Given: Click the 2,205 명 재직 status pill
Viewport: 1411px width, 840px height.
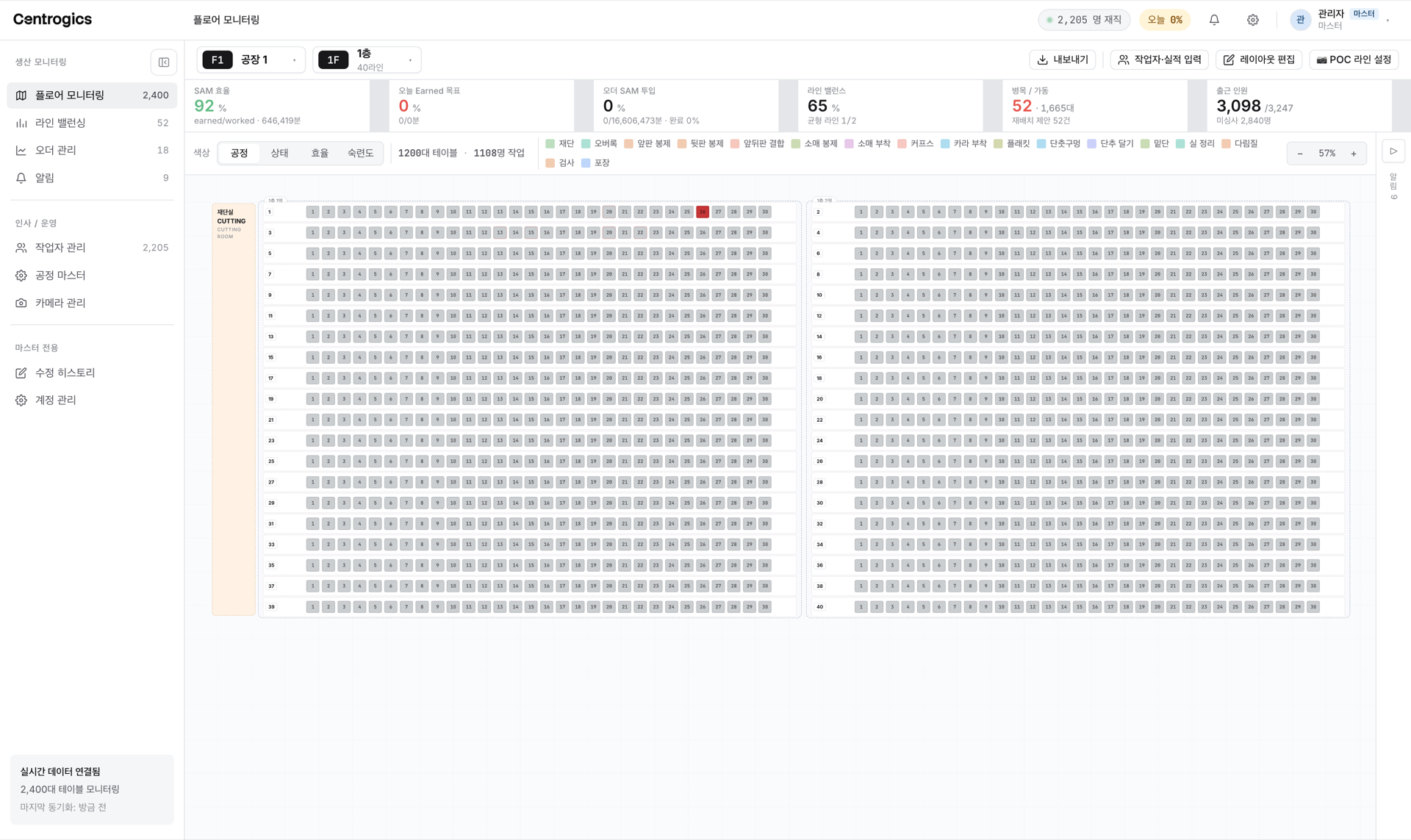Looking at the screenshot, I should (1084, 20).
